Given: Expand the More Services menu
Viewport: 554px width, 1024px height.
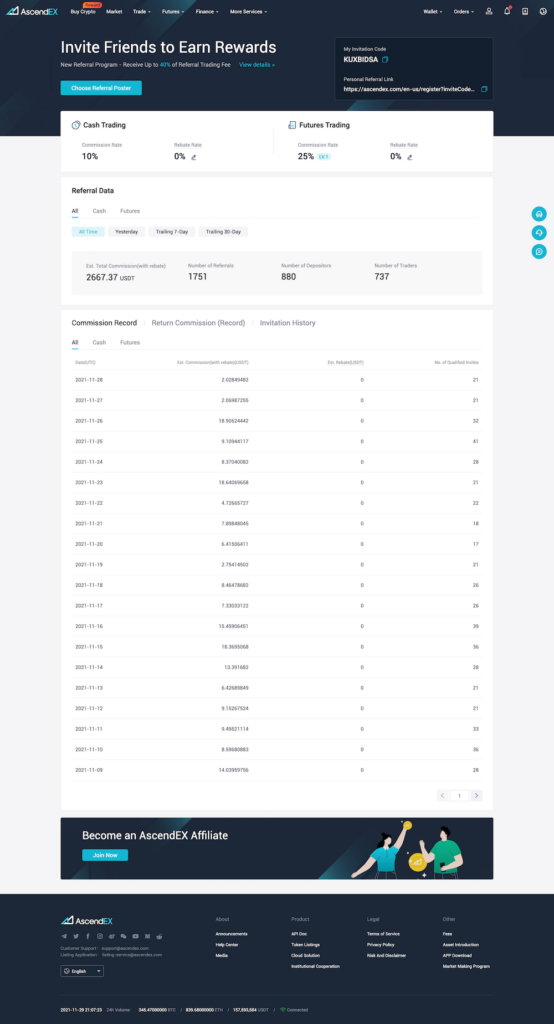Looking at the screenshot, I should pos(247,12).
